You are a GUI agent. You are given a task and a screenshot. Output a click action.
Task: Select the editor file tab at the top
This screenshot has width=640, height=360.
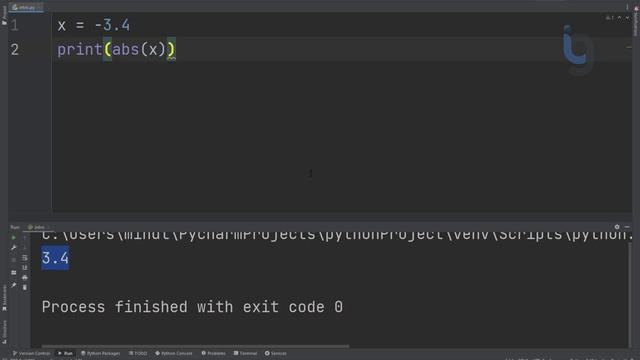[25, 7]
